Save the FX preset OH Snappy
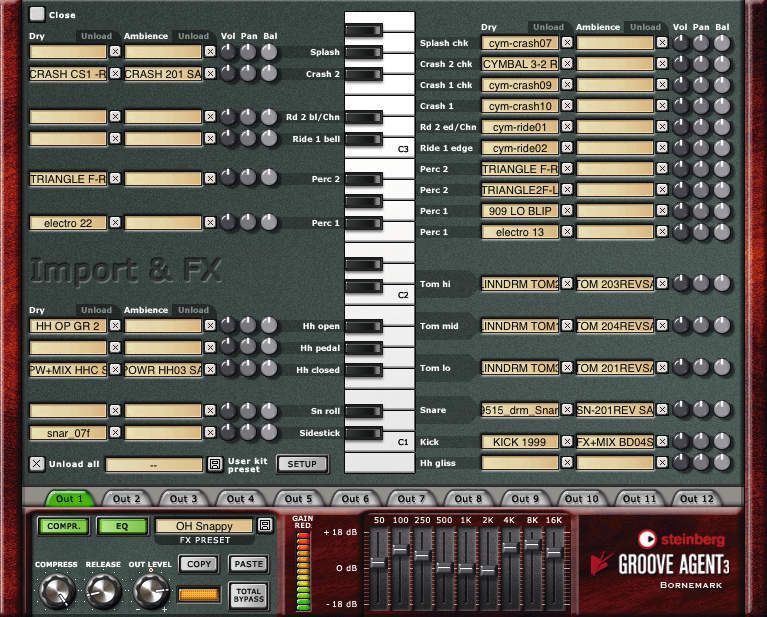 [265, 525]
